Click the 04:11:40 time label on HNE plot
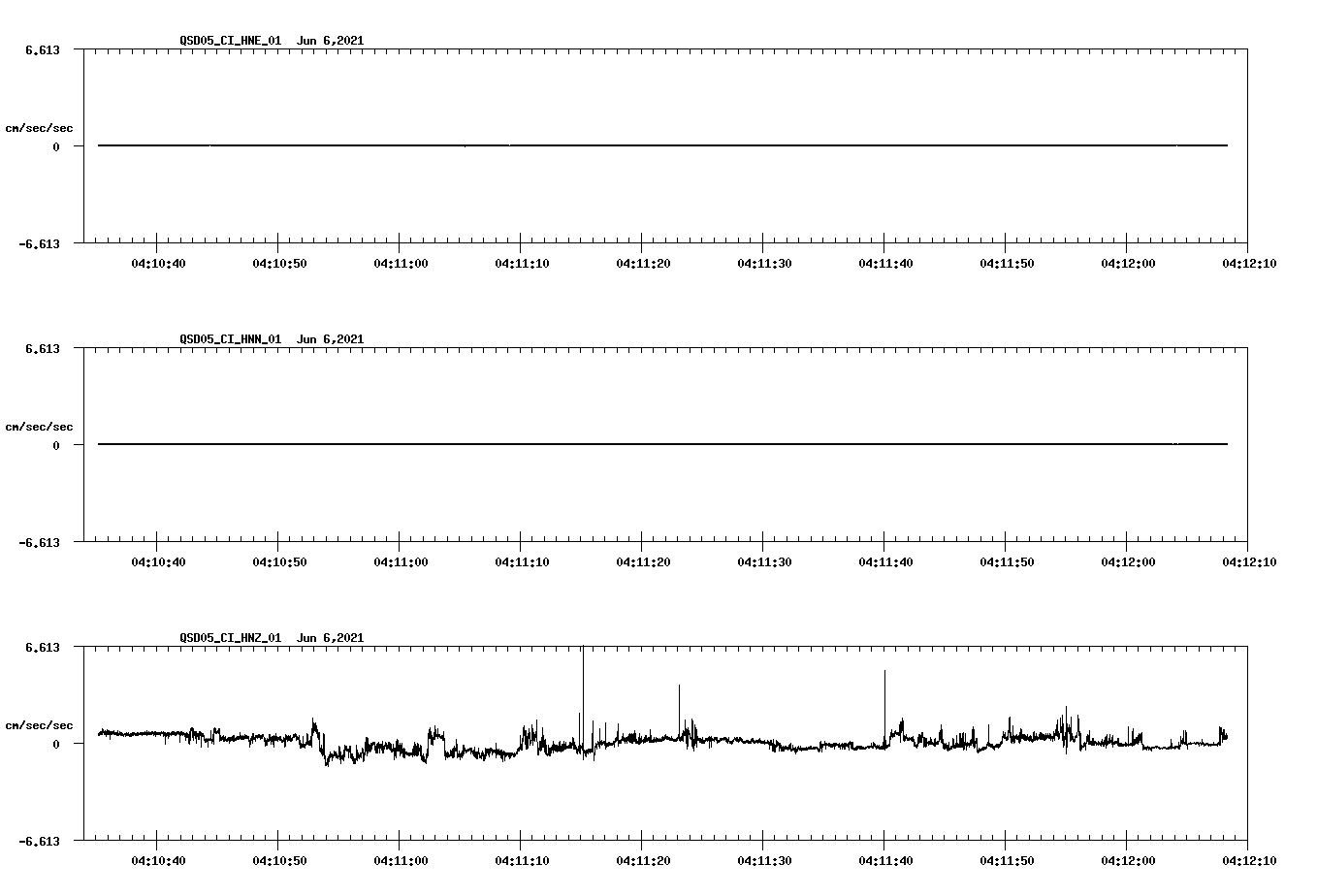This screenshot has width=1317, height=896. point(885,263)
